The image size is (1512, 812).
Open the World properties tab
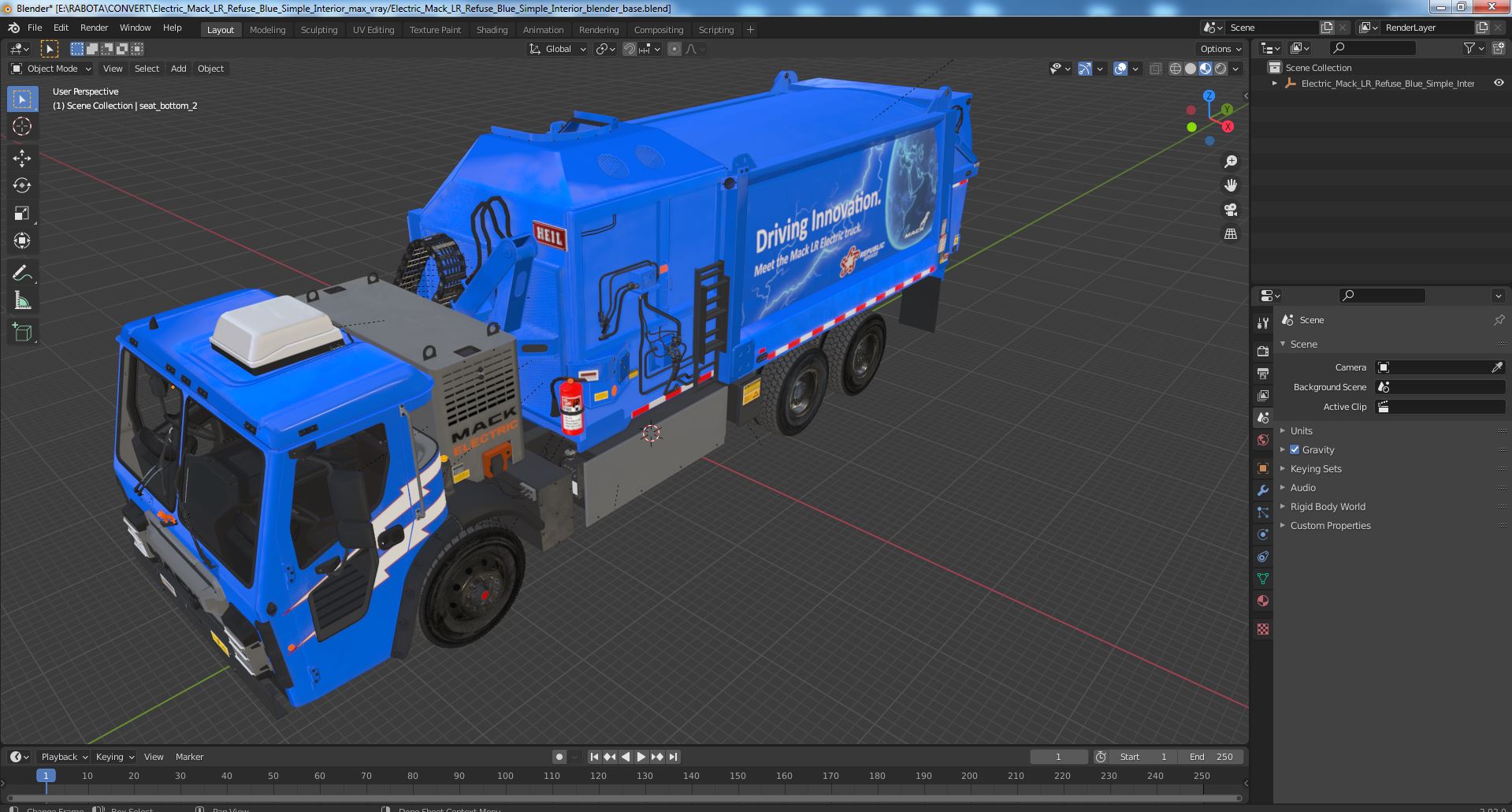click(x=1263, y=440)
